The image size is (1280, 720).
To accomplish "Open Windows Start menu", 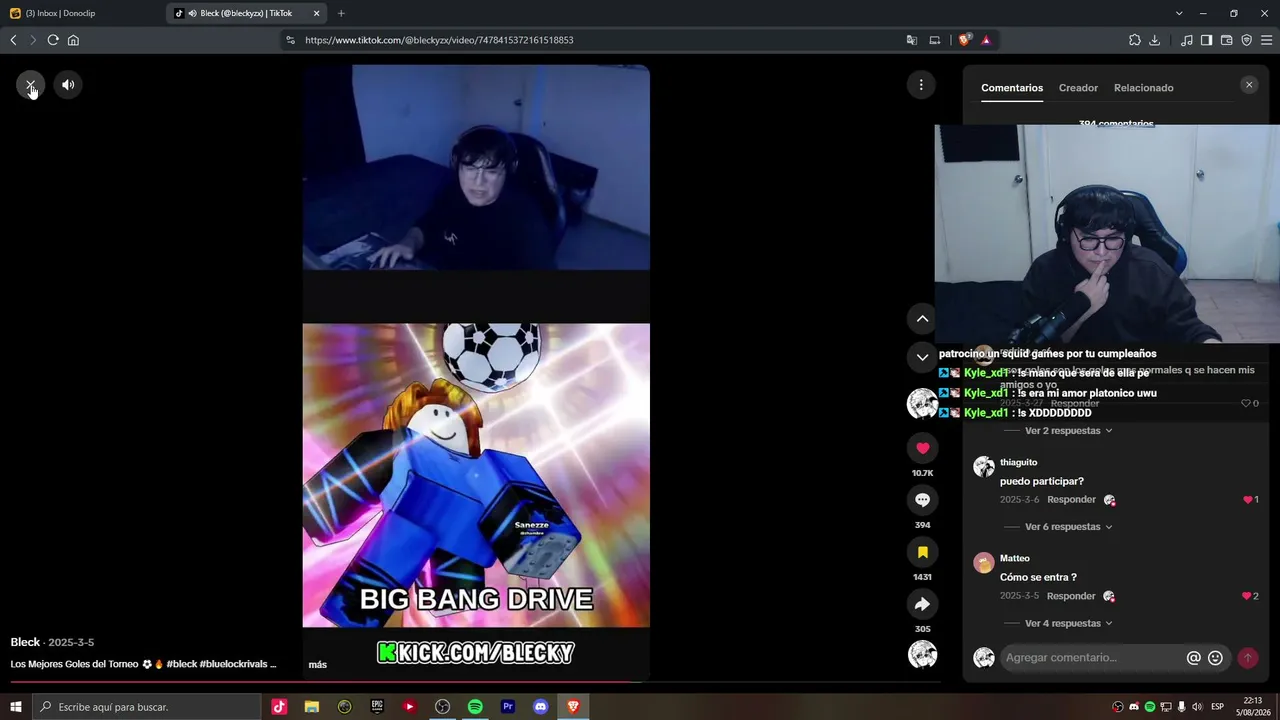I will click(16, 707).
